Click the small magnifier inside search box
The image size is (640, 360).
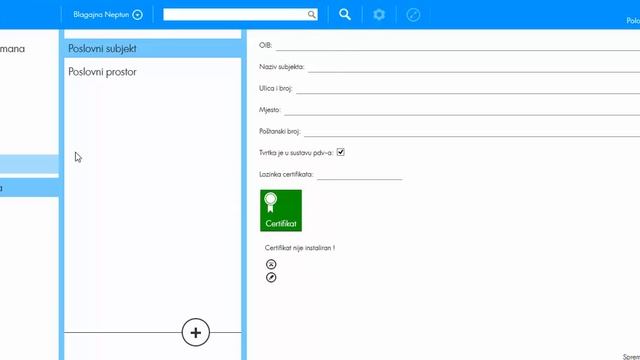[x=311, y=15]
